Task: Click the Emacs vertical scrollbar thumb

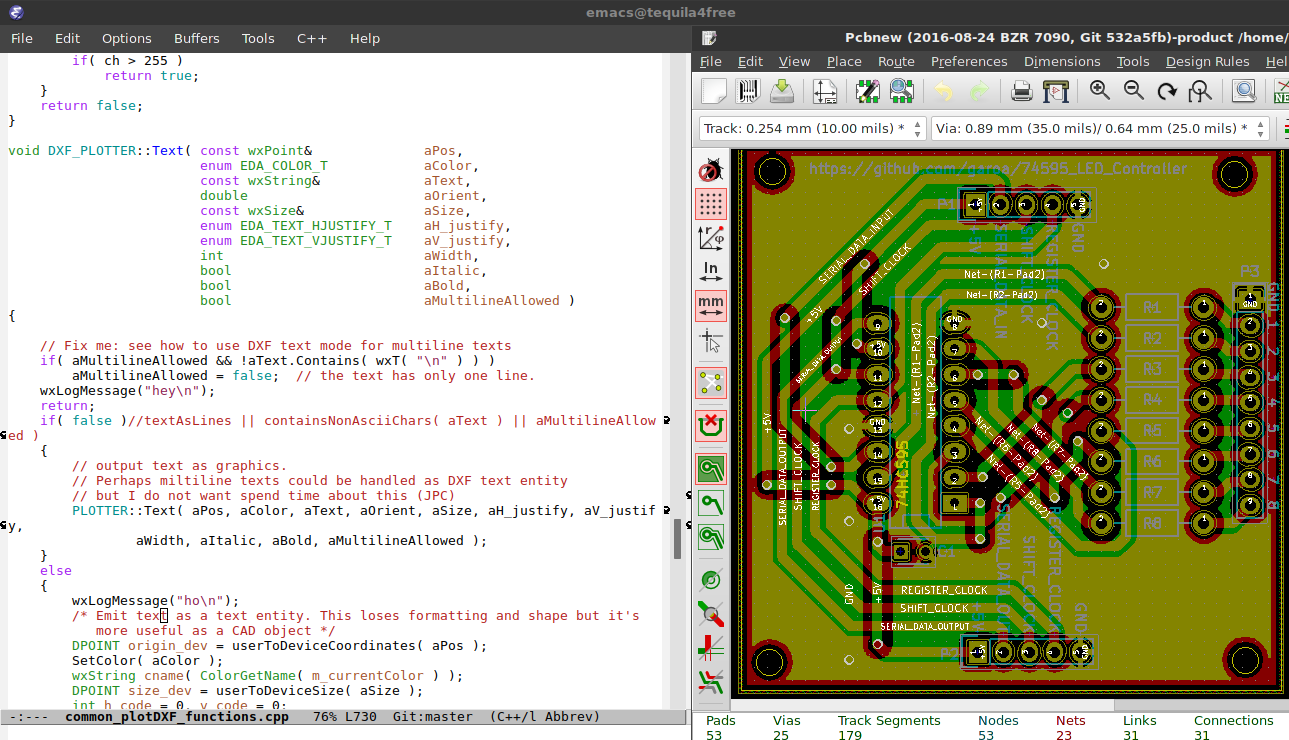Action: (677, 539)
